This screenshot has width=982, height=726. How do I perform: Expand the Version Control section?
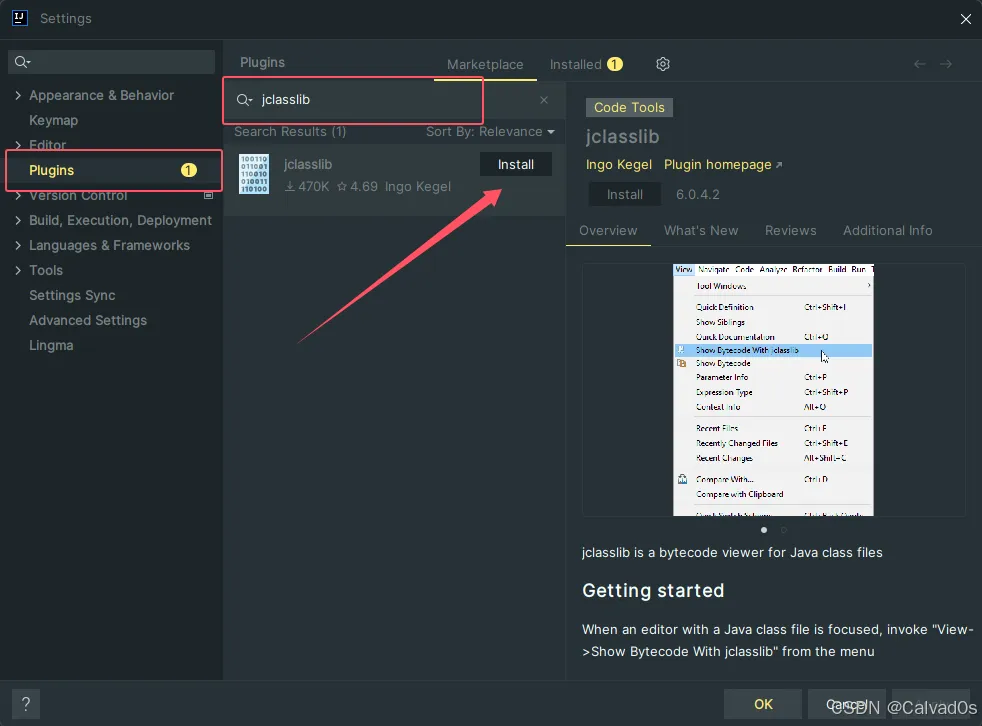[18, 195]
